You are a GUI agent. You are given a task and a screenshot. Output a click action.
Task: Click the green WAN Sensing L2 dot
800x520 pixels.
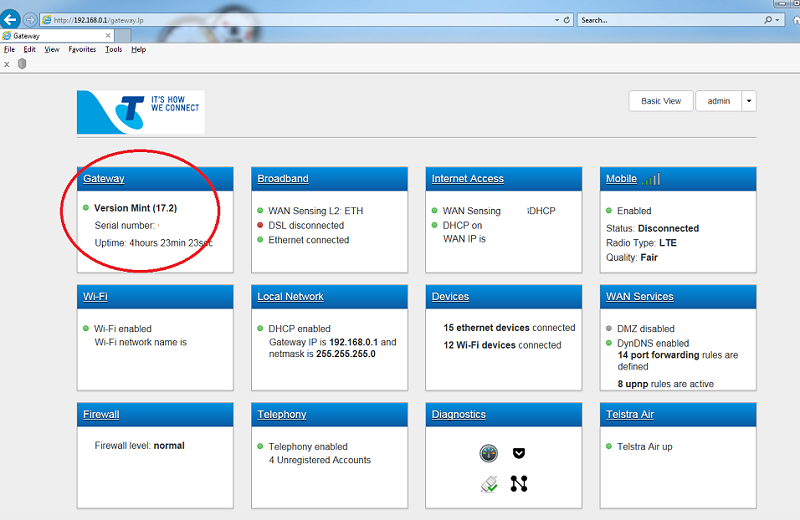260,210
